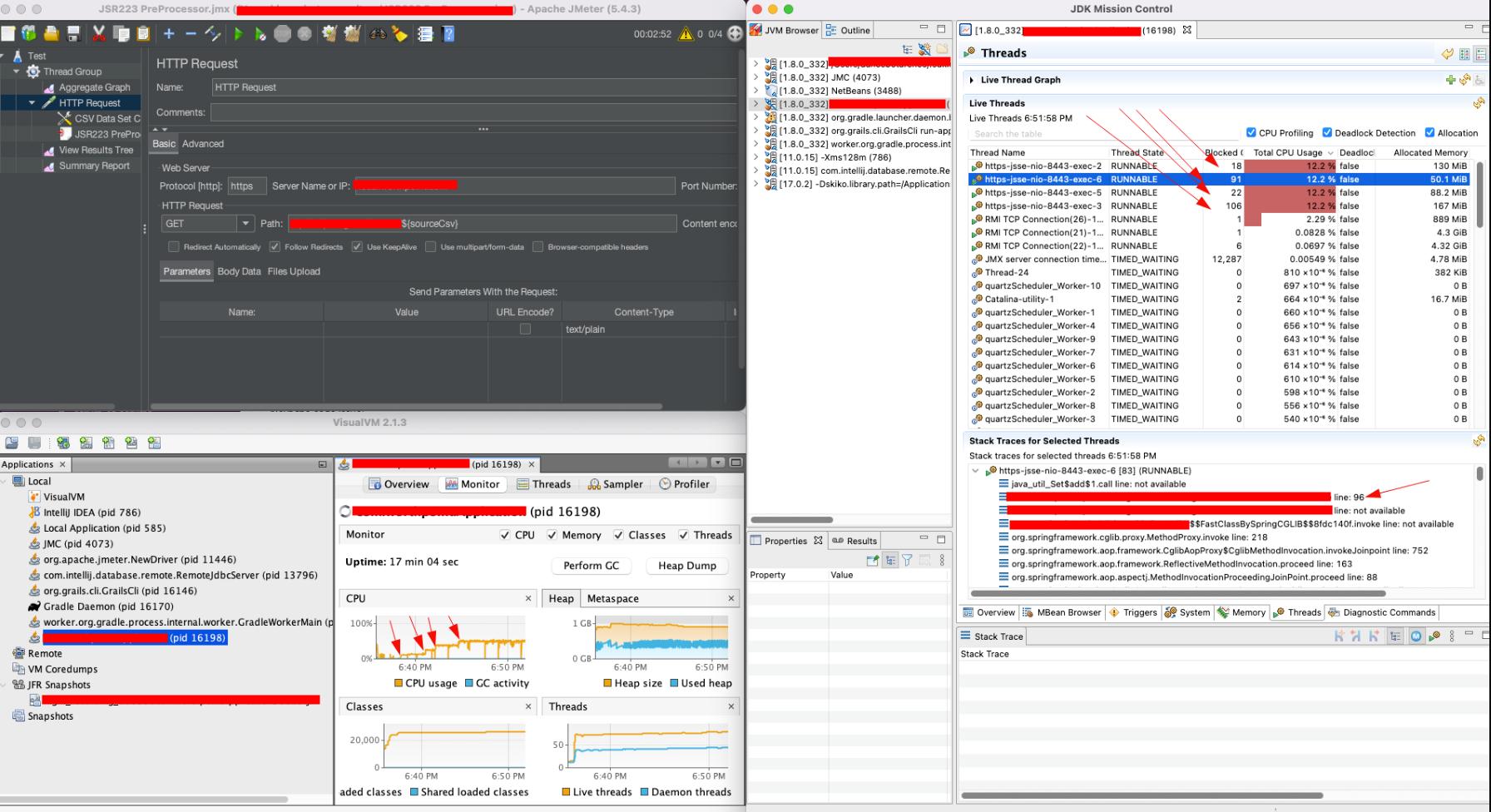Click the JMeter Shutdown icon
This screenshot has width=1491, height=812.
point(305,33)
